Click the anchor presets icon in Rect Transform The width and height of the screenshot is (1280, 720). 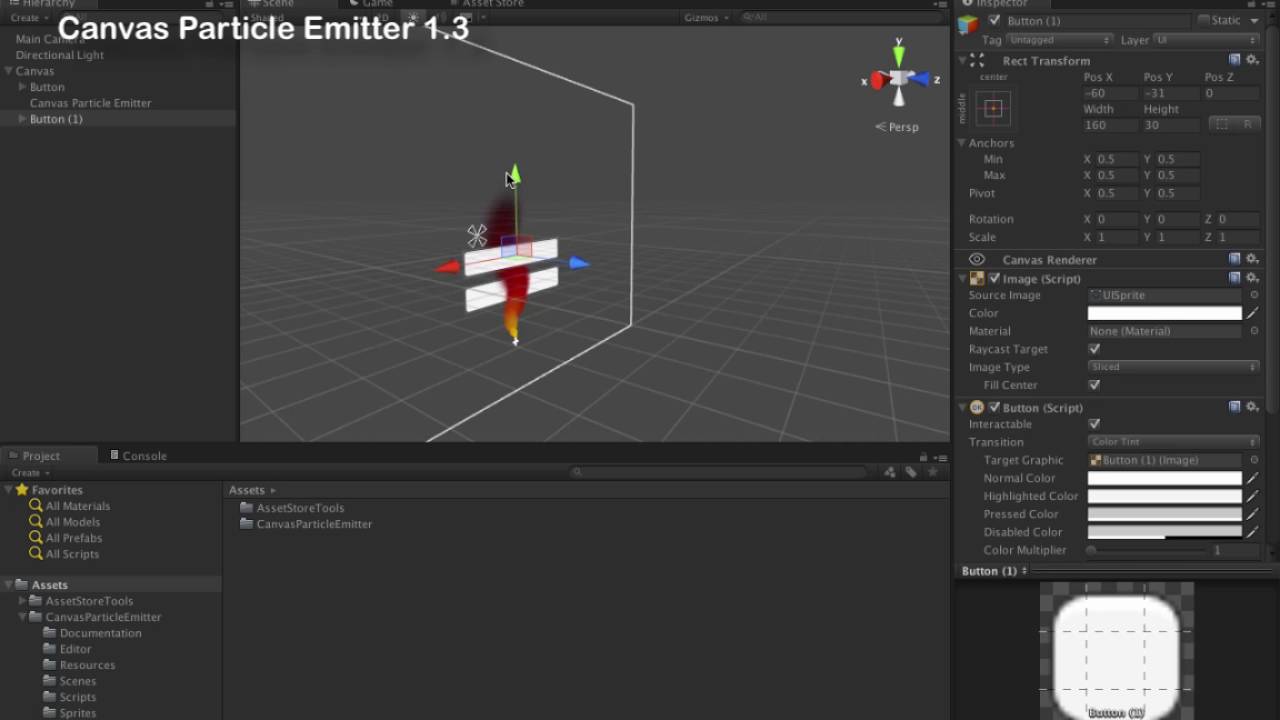pos(994,108)
